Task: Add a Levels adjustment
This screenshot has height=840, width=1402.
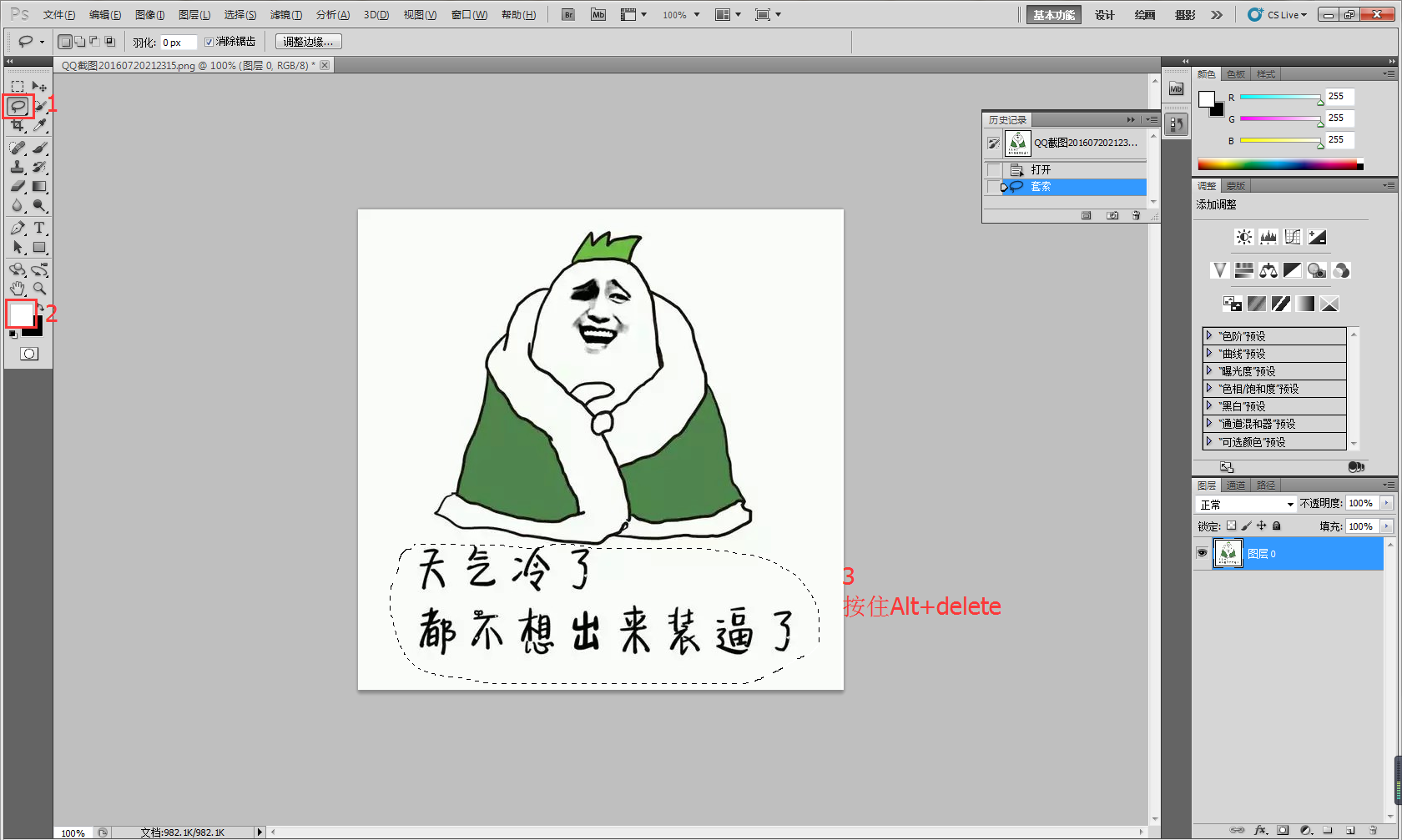Action: (1268, 237)
